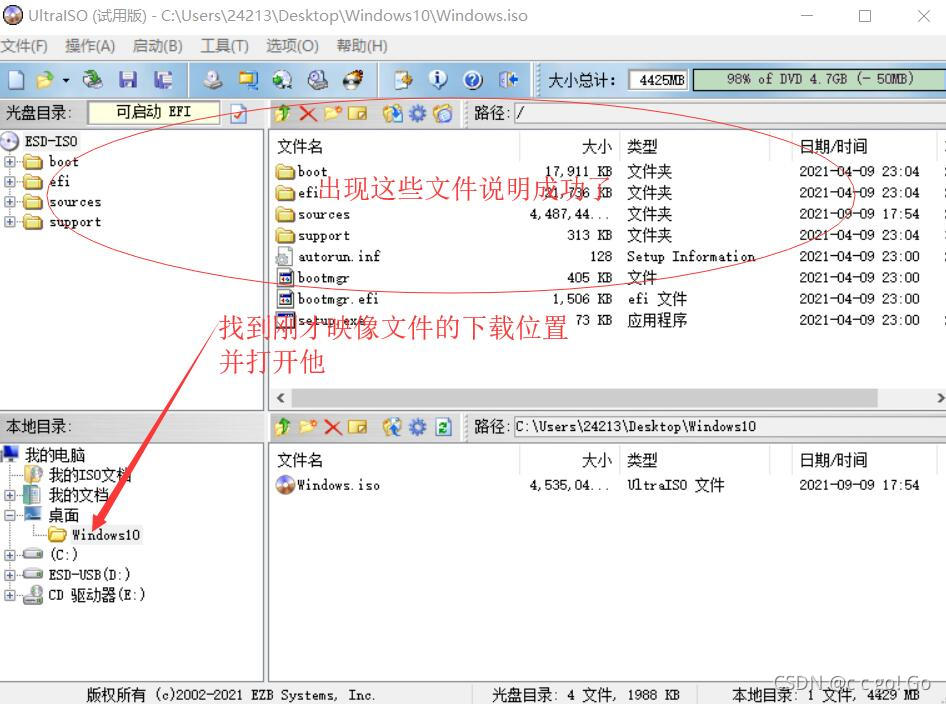Expand the (C:) drive node
Viewport: 946px width, 704px height.
(10, 554)
